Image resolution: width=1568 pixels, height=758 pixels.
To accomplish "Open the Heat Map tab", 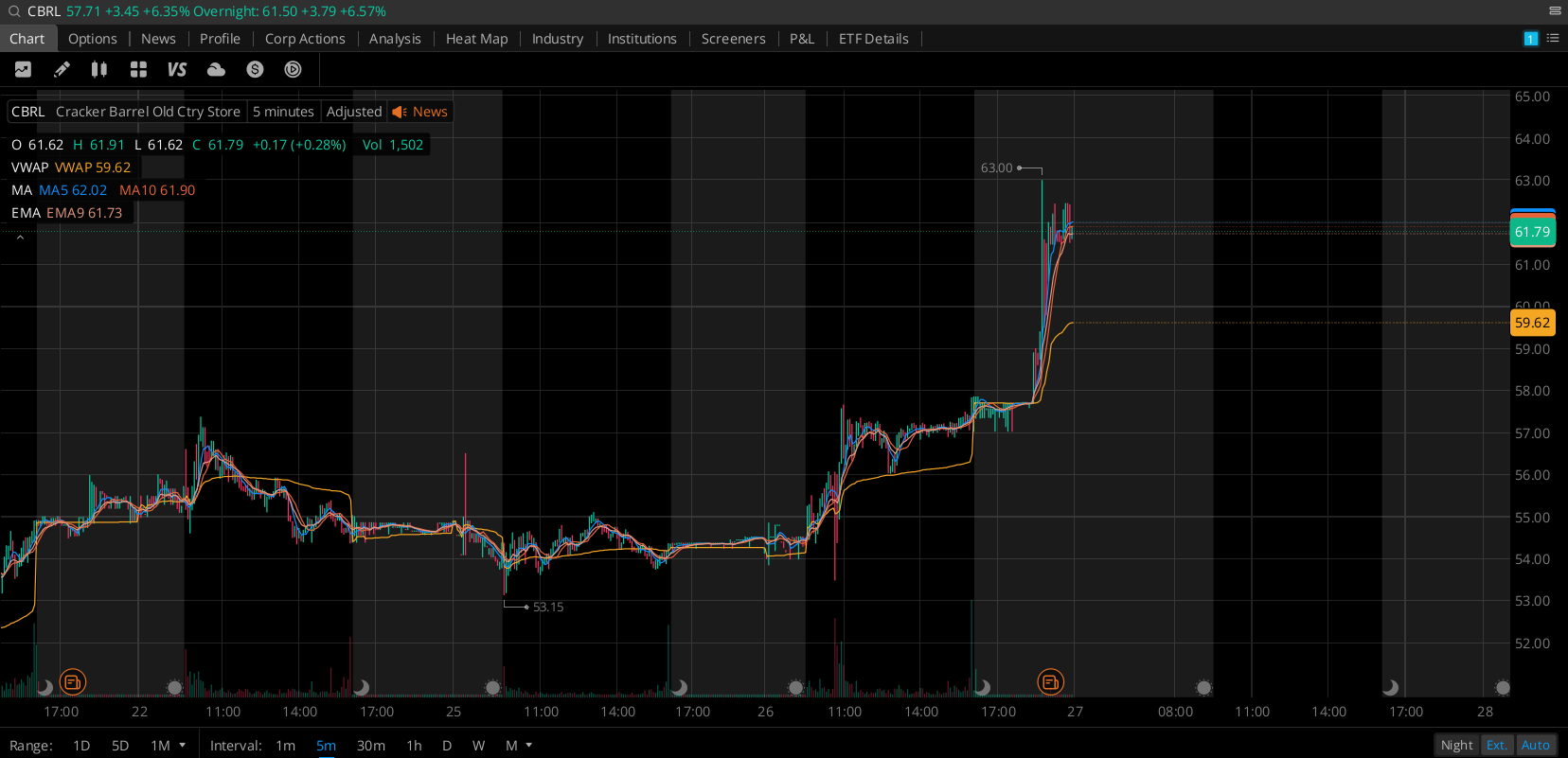I will [476, 39].
